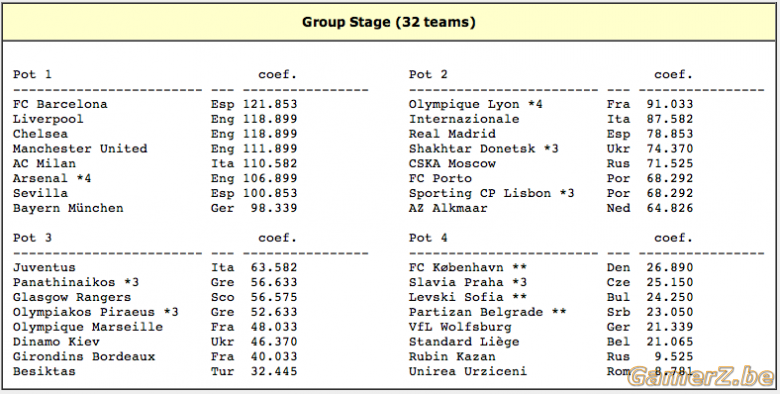
Task: Choose Bayern München entry
Action: coord(68,208)
